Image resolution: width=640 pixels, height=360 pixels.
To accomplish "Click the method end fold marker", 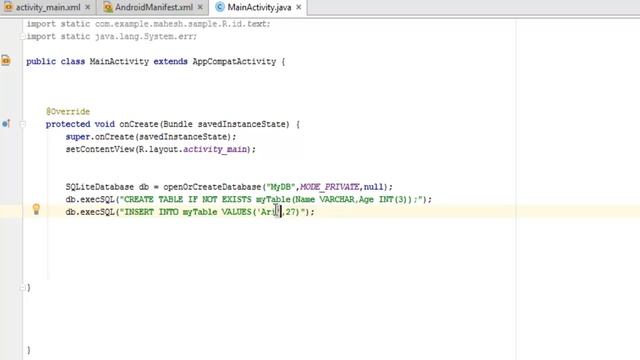I will [x=22, y=288].
